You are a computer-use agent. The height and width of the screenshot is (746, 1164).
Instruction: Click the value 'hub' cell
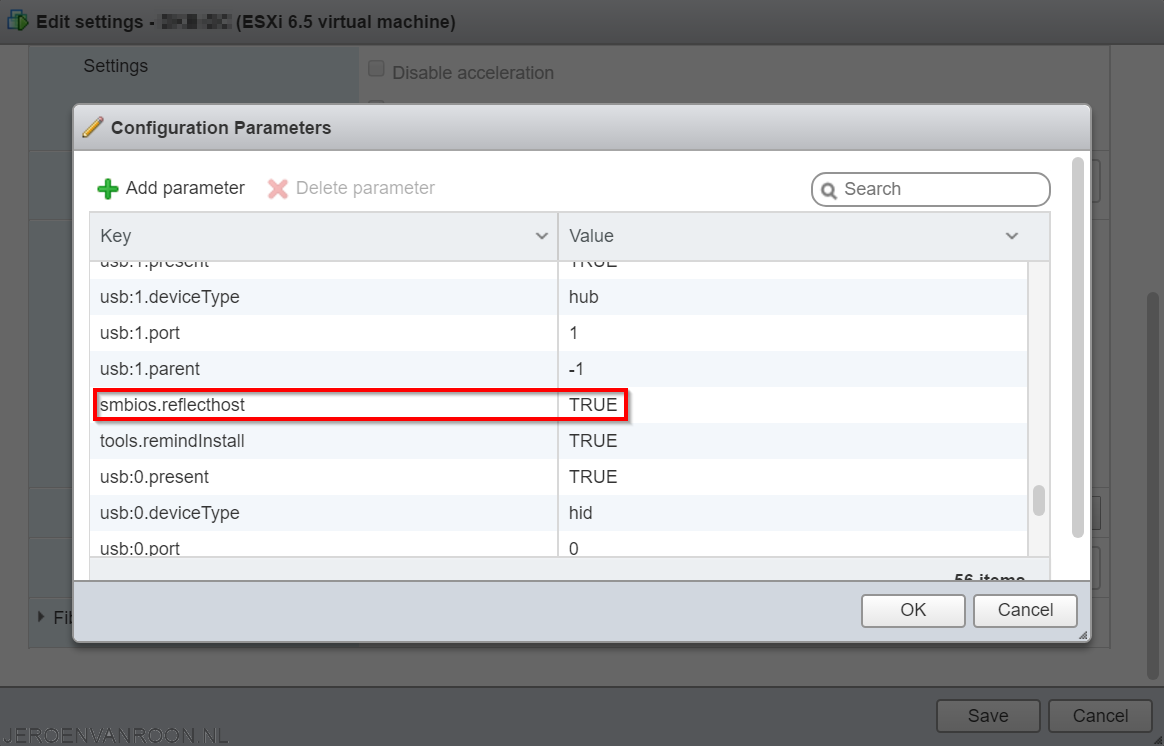(x=583, y=297)
